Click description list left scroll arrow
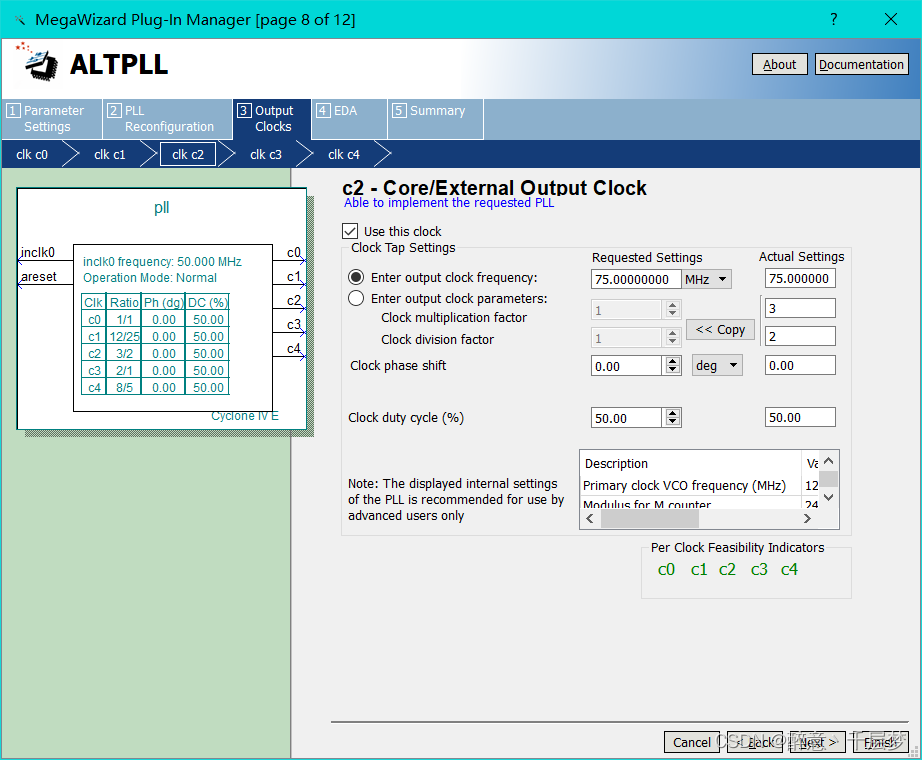The width and height of the screenshot is (922, 760). tap(590, 518)
